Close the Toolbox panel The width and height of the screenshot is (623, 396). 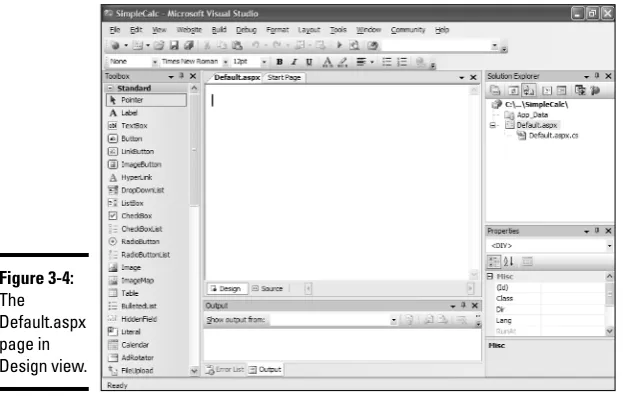coord(193,76)
